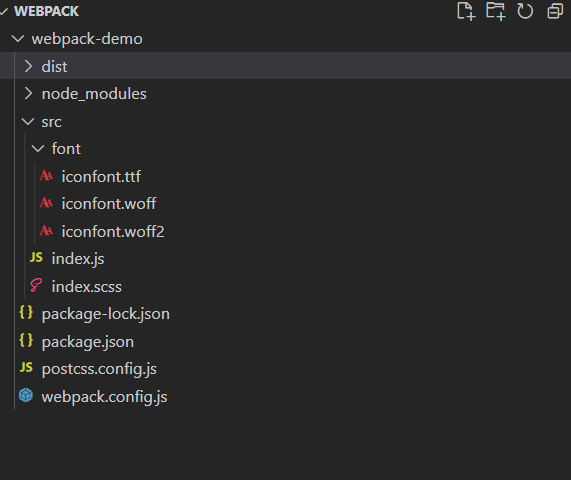This screenshot has height=480, width=571.
Task: Refresh the explorer with the reload icon
Action: tap(525, 11)
